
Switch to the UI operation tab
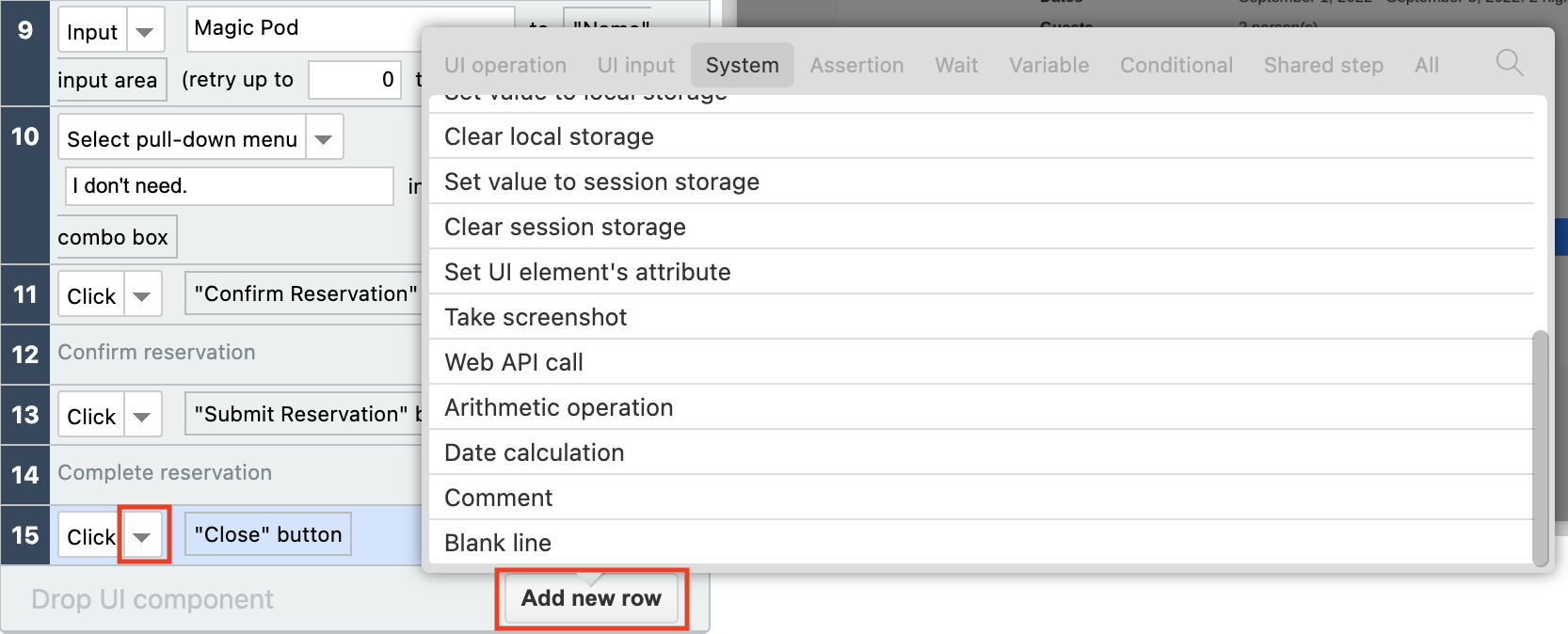505,65
